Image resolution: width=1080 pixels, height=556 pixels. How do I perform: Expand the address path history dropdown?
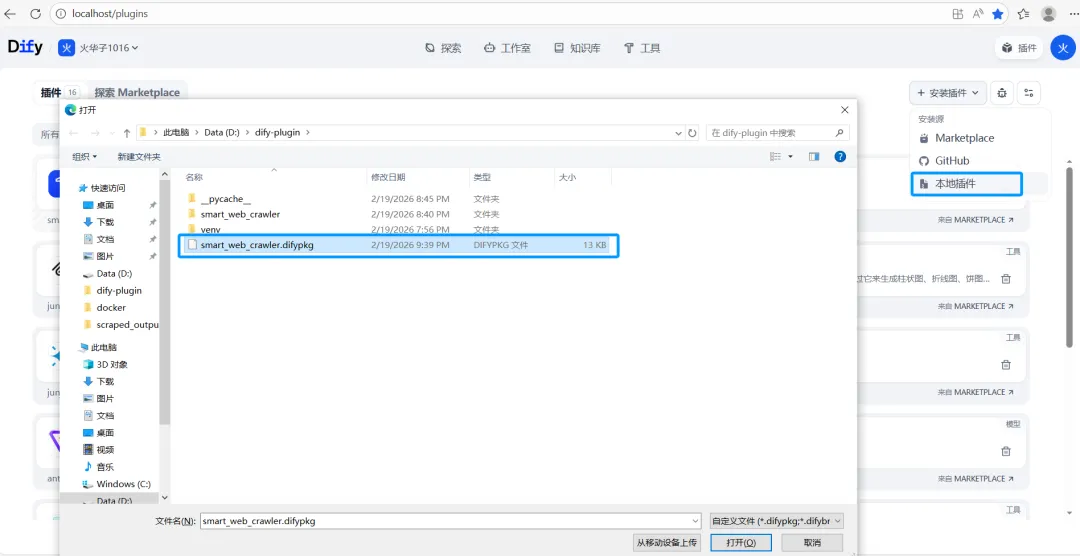[x=678, y=132]
